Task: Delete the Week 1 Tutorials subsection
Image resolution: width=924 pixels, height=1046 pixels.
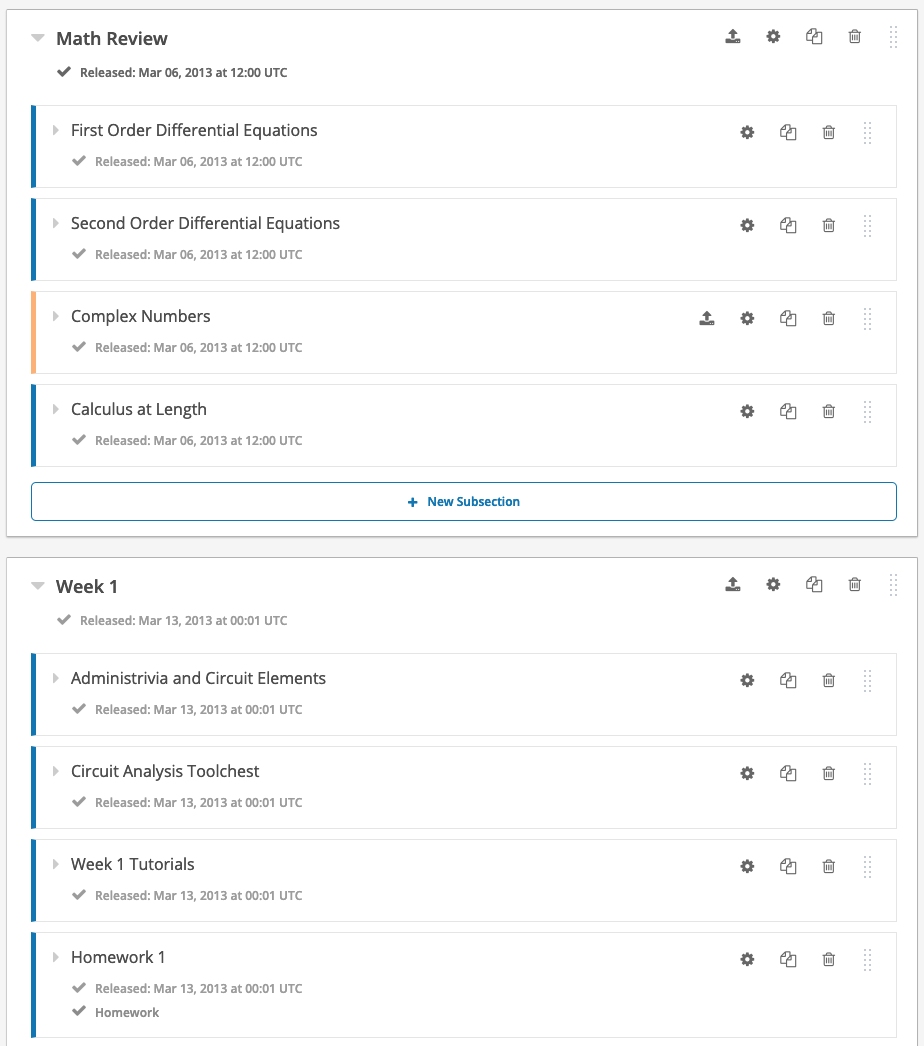Action: [829, 866]
